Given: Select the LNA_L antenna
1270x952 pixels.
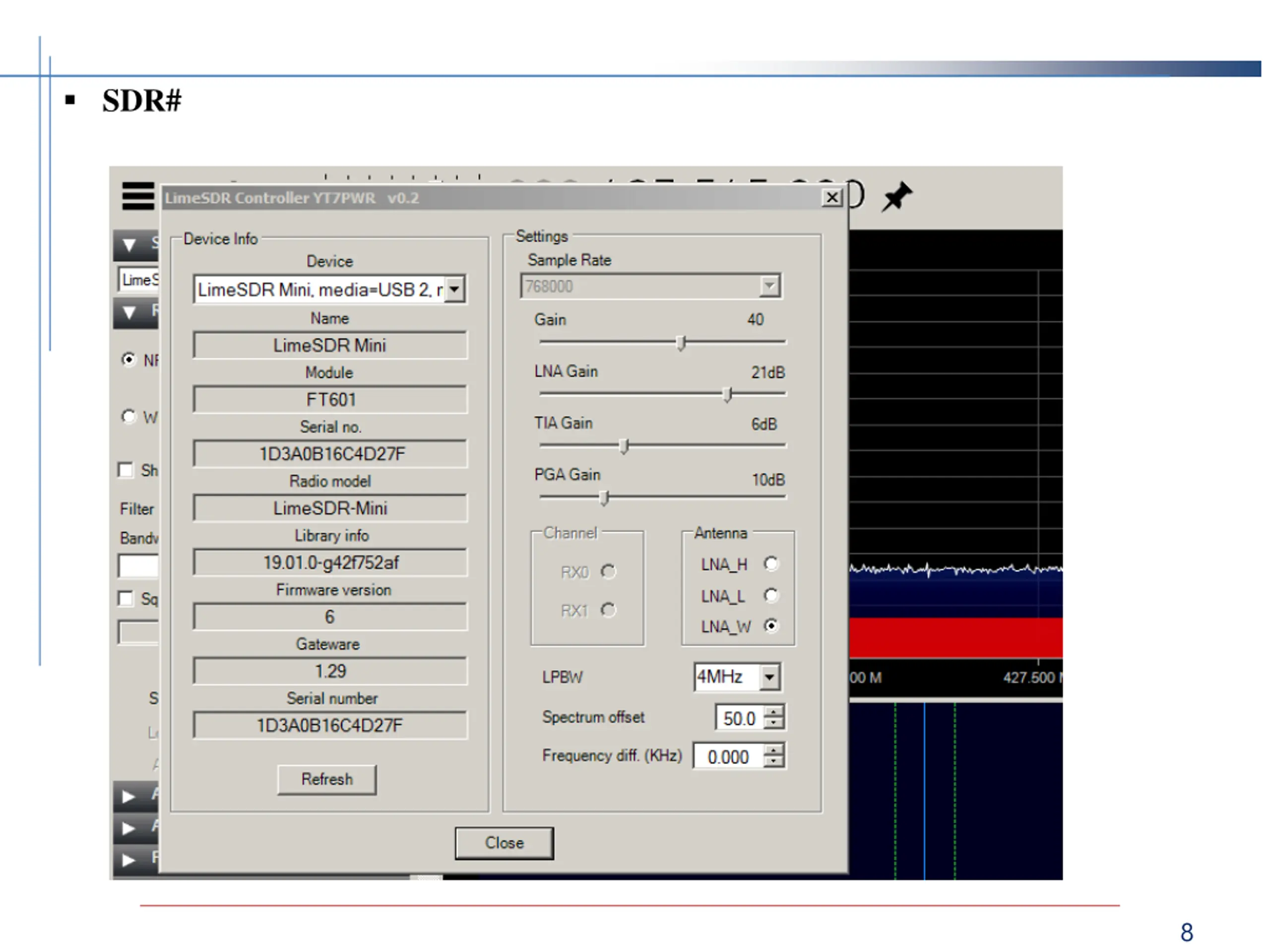Looking at the screenshot, I should [771, 595].
